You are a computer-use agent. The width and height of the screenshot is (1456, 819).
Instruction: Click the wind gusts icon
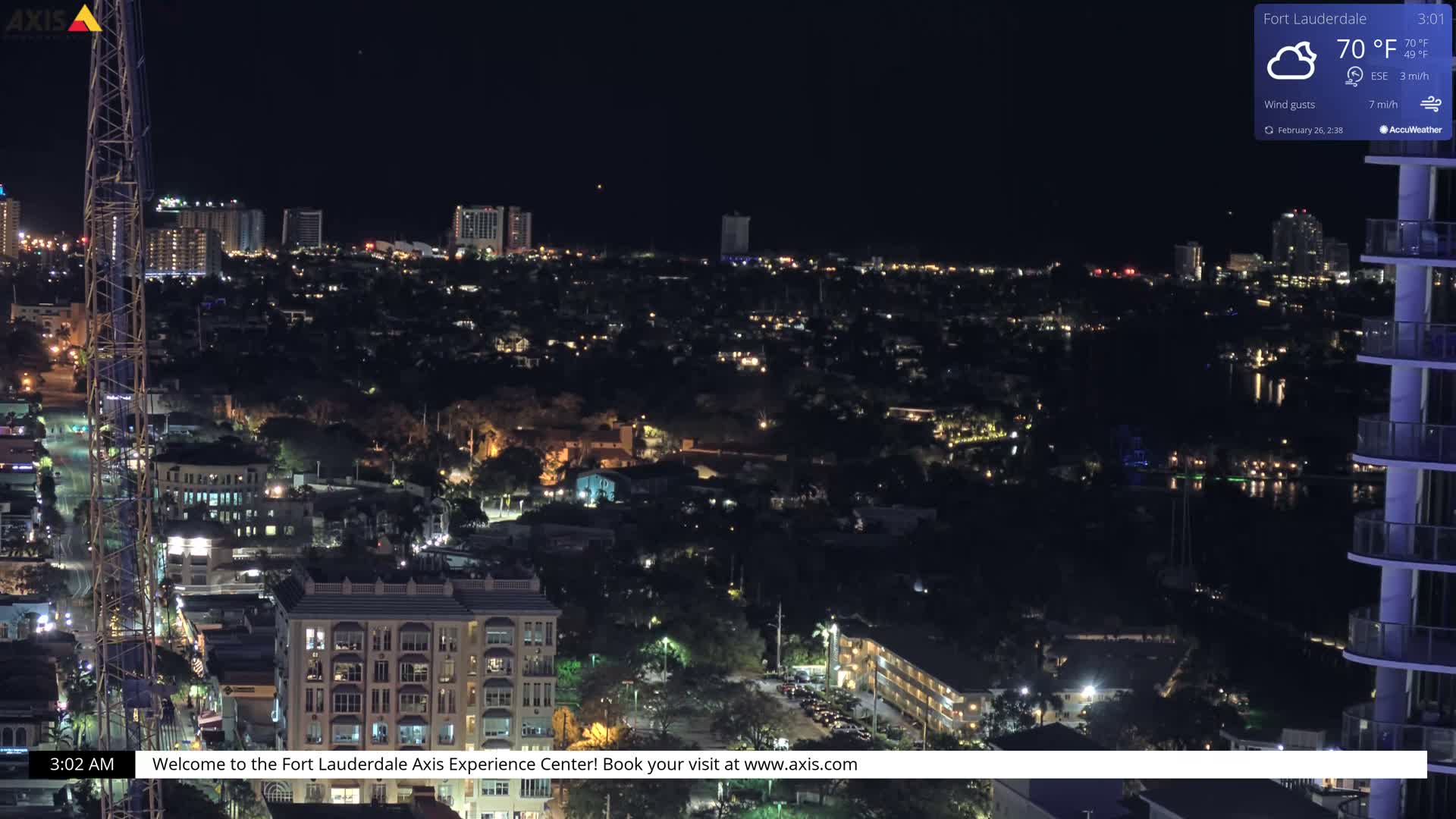pos(1430,104)
